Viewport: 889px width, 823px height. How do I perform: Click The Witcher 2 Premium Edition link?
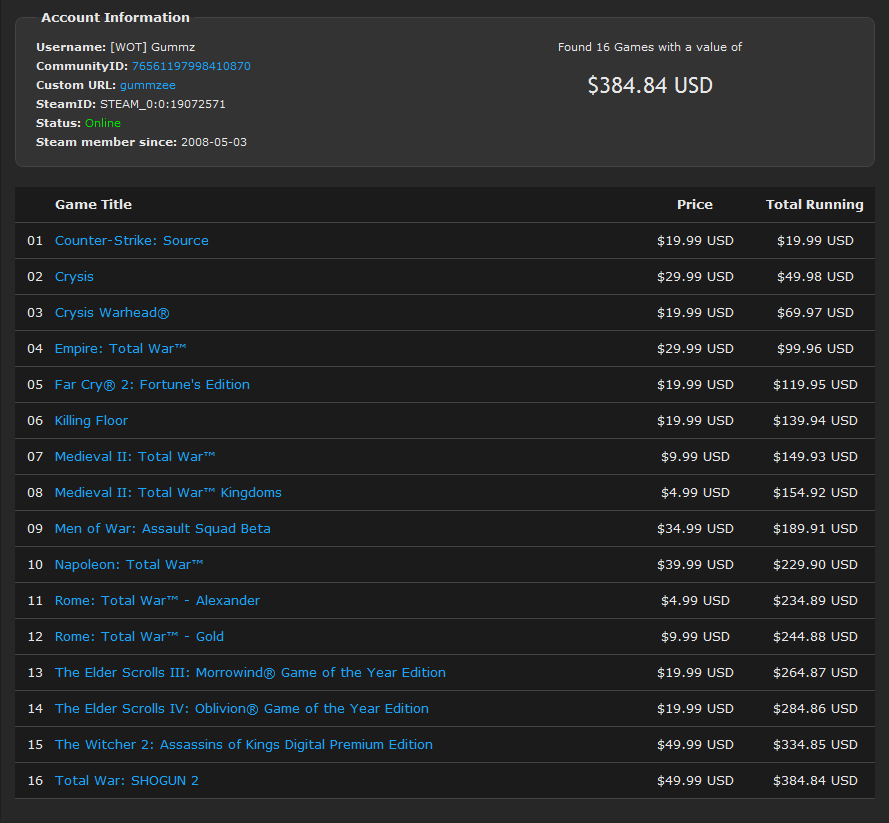(244, 744)
